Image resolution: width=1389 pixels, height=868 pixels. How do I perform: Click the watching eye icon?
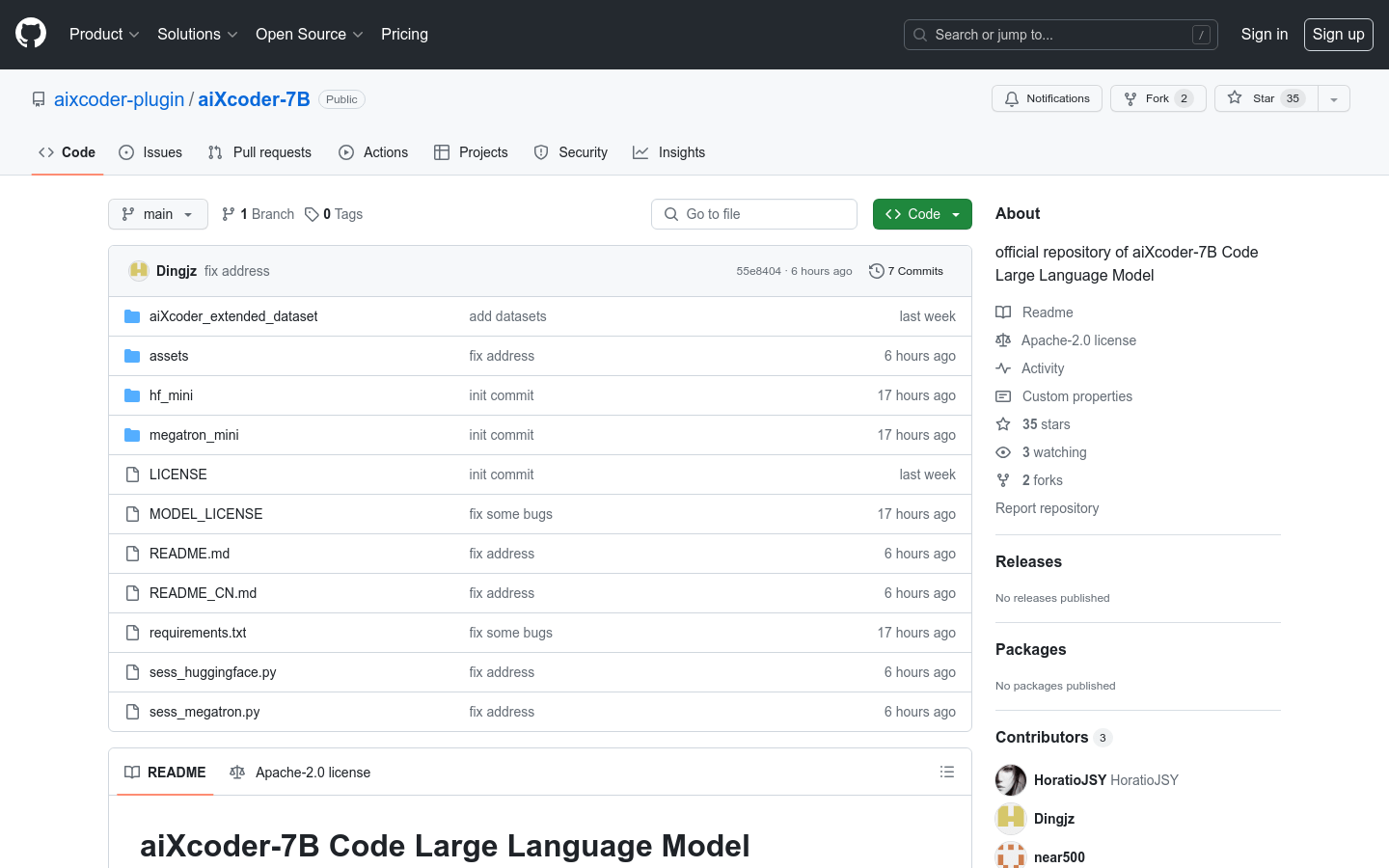[x=1003, y=451]
